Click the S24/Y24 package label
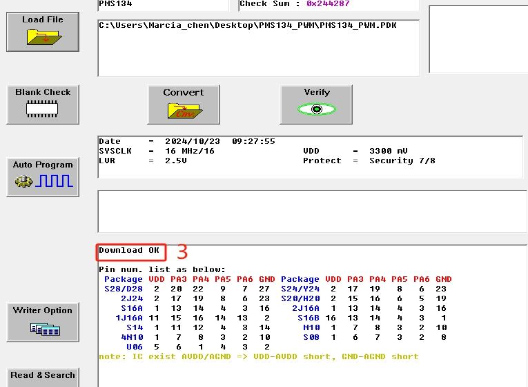Screen dimensions: 528x387 click(x=300, y=289)
